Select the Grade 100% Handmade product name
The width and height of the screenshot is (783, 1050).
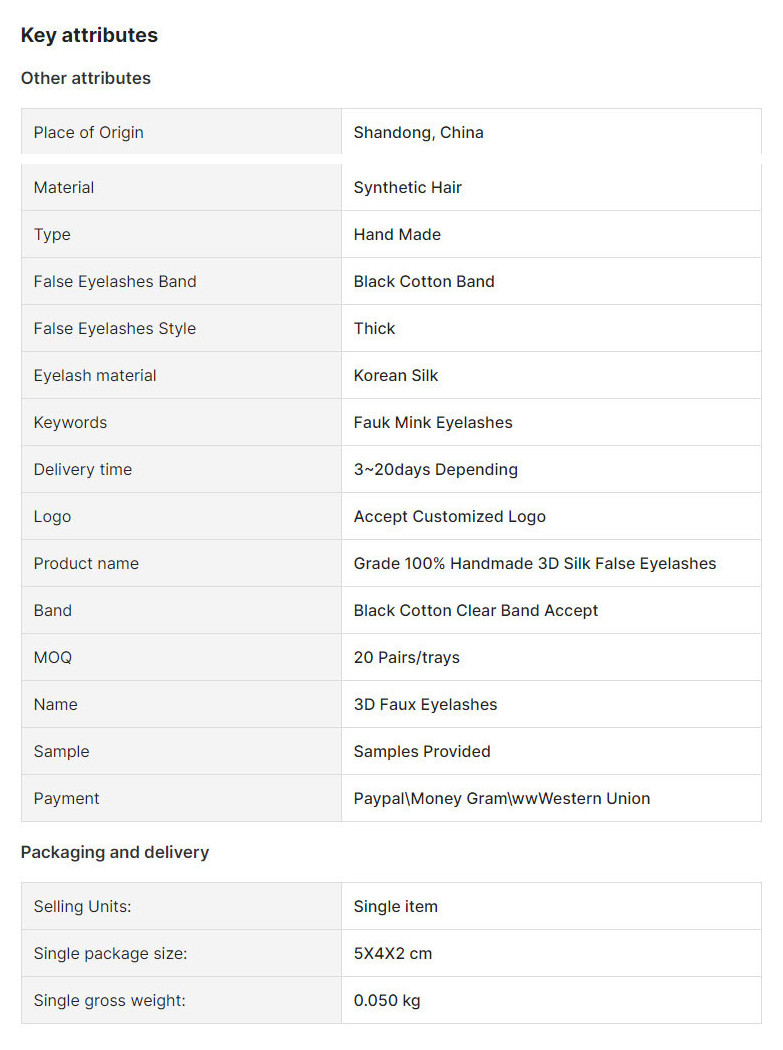click(535, 563)
